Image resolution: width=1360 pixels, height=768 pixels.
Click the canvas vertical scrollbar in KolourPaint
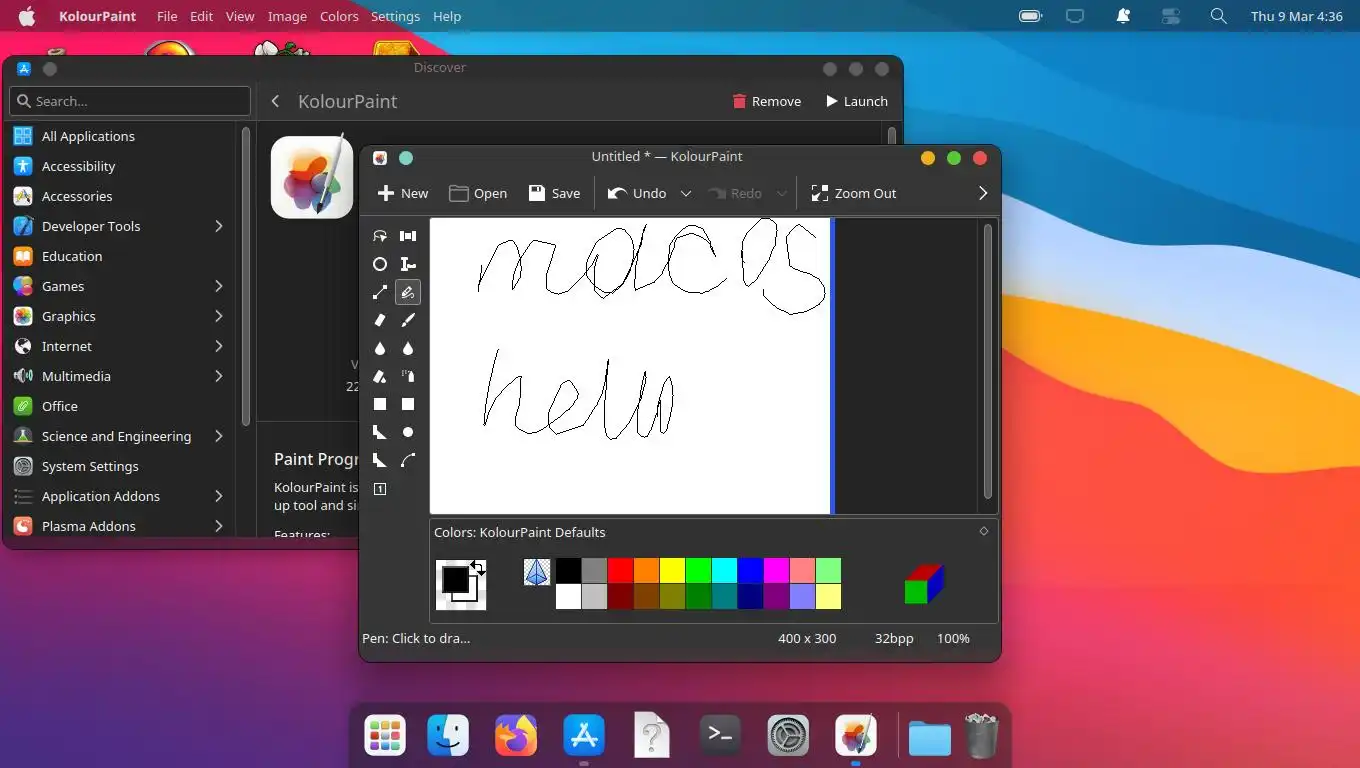click(x=988, y=360)
